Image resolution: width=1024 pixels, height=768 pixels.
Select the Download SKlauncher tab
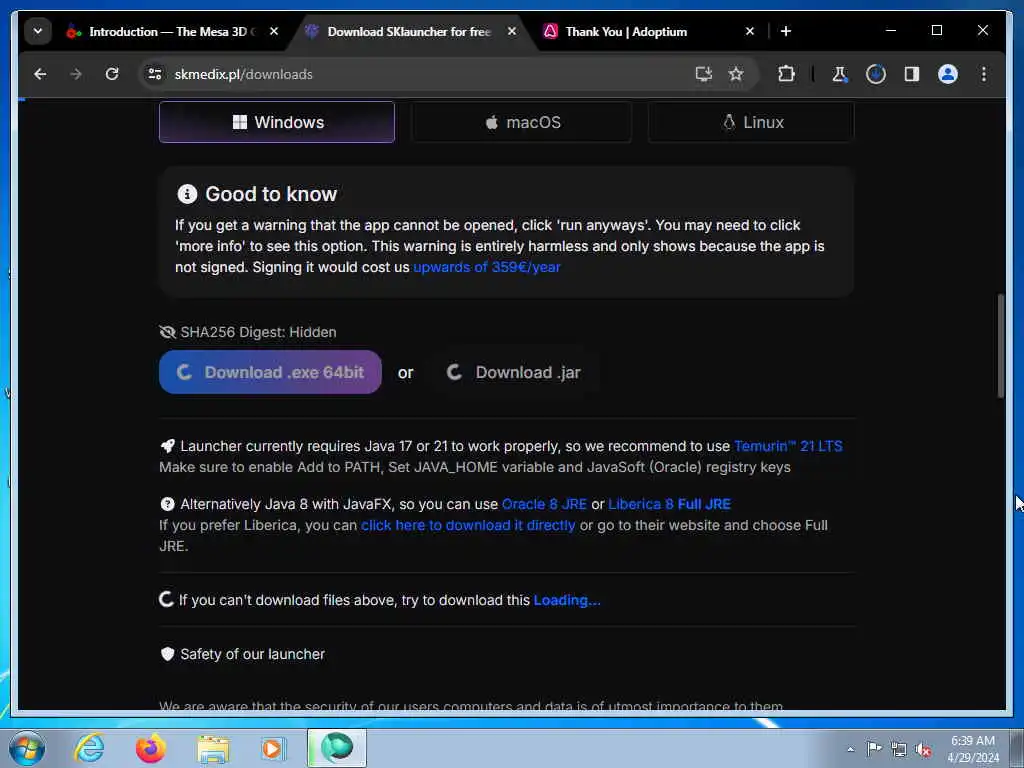(410, 31)
